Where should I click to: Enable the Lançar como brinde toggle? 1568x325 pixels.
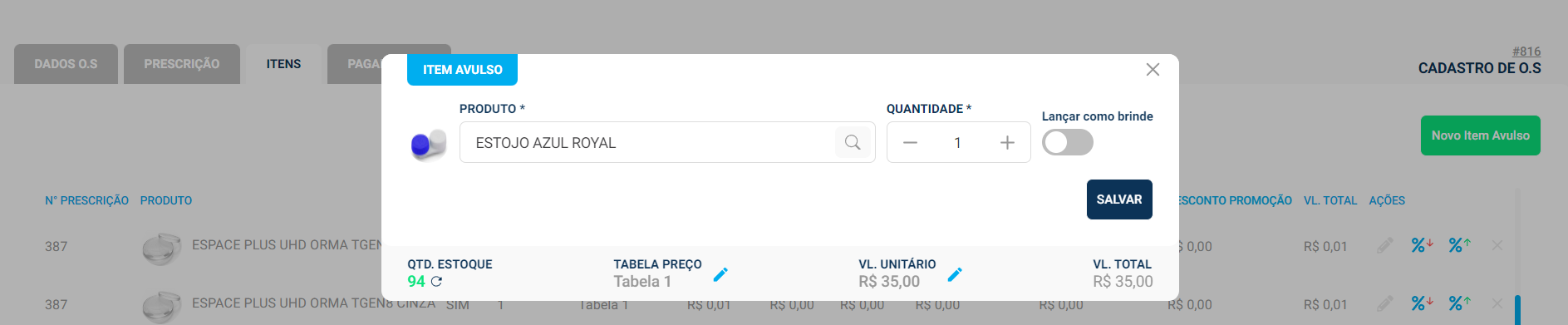[1068, 142]
